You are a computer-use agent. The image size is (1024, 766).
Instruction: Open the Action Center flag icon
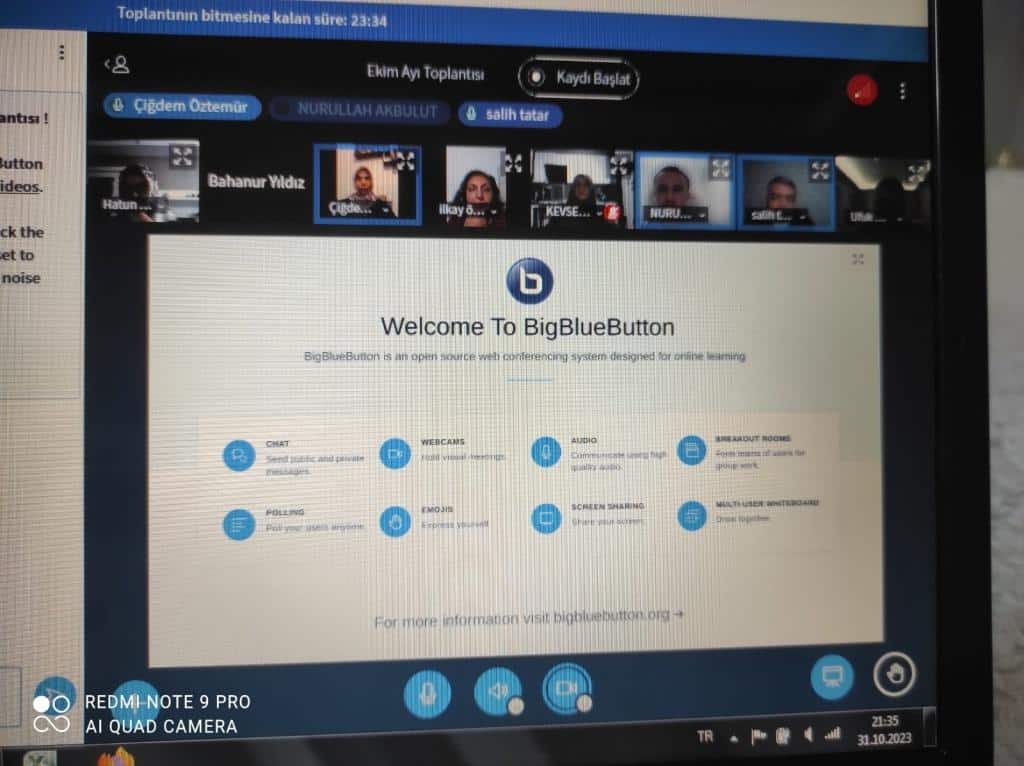click(x=759, y=737)
